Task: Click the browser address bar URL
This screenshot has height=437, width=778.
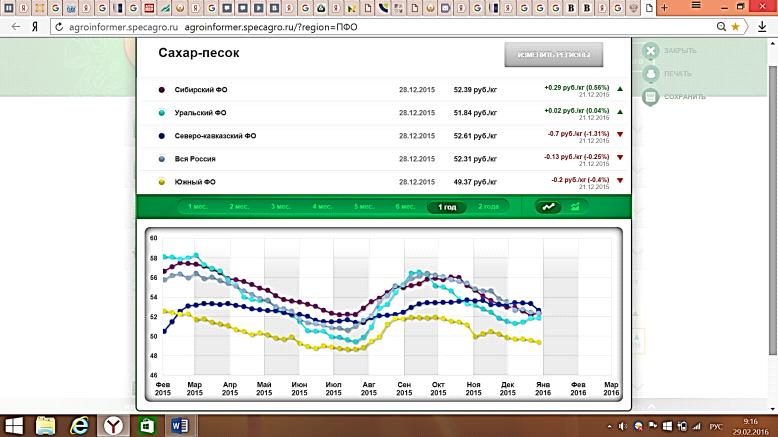Action: pos(300,27)
